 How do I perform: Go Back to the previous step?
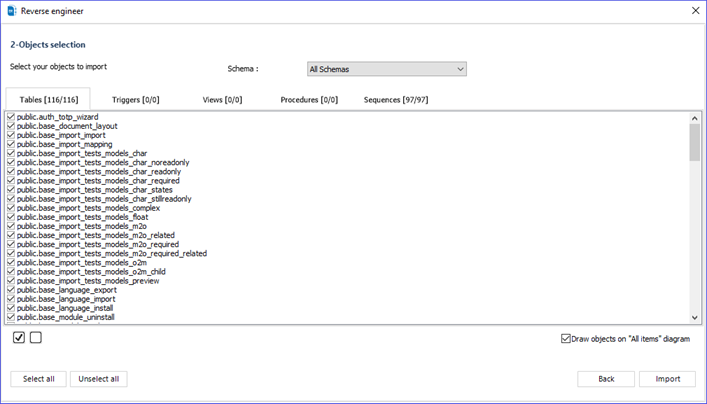606,379
